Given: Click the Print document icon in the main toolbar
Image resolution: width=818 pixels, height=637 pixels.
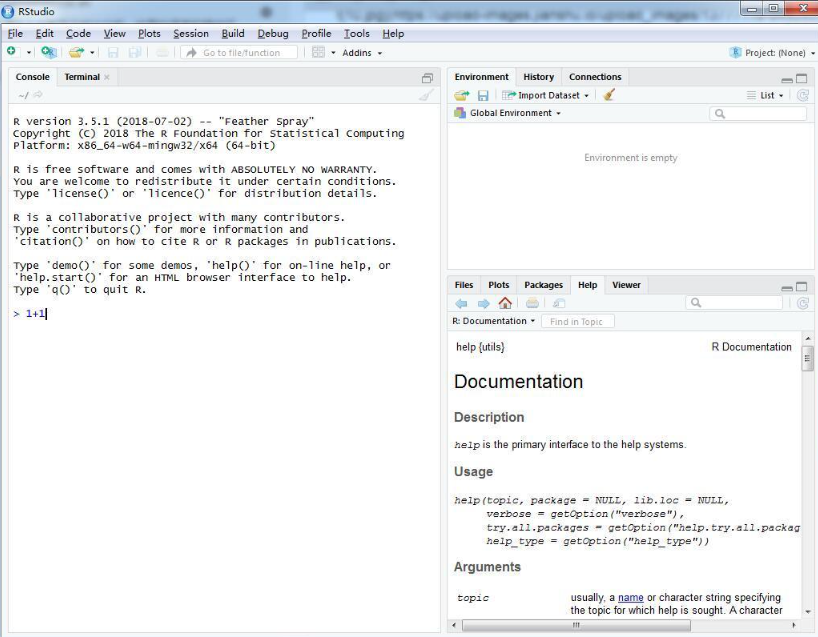Looking at the screenshot, I should click(x=162, y=52).
